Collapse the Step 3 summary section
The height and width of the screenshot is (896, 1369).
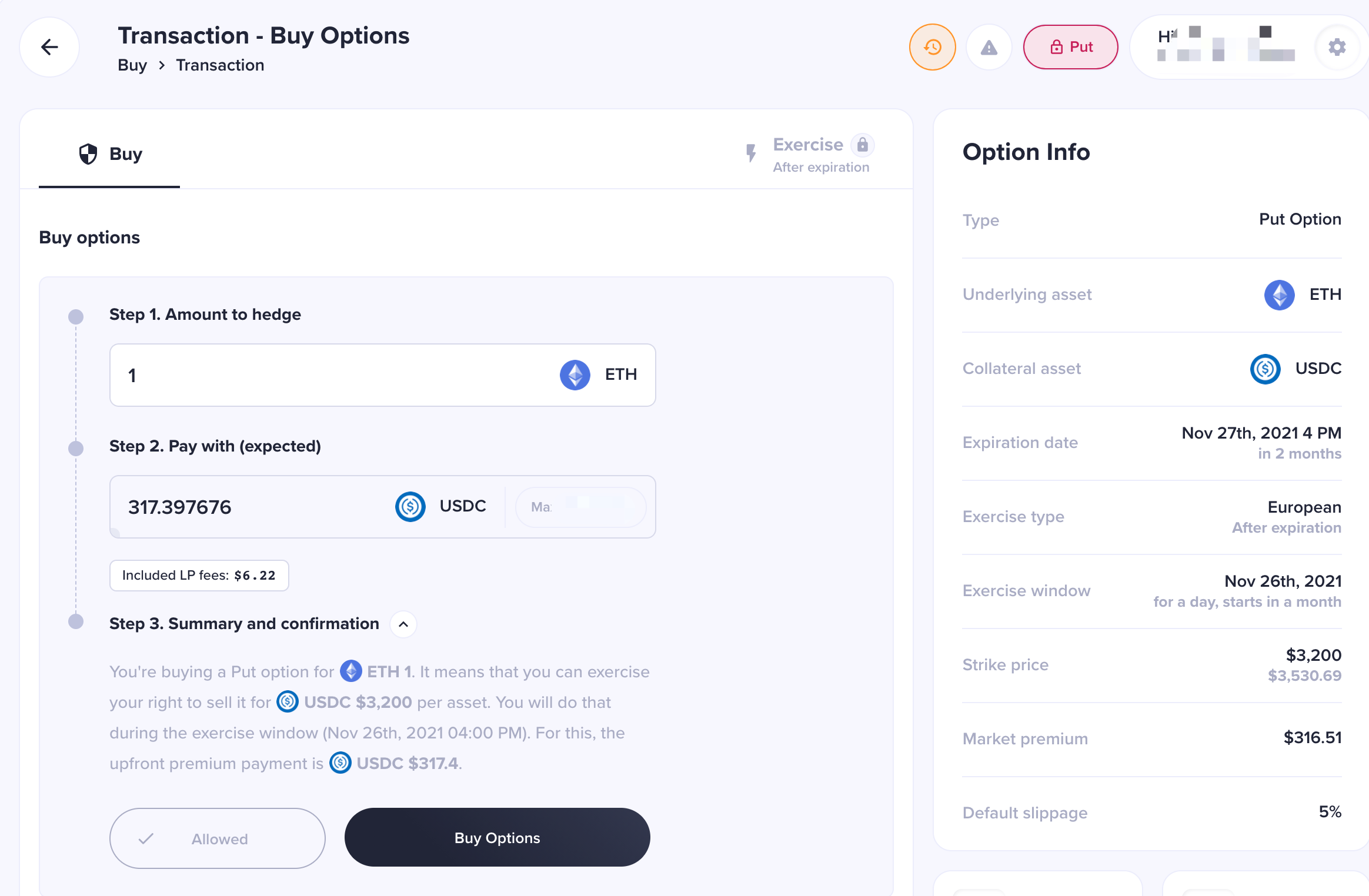point(403,624)
